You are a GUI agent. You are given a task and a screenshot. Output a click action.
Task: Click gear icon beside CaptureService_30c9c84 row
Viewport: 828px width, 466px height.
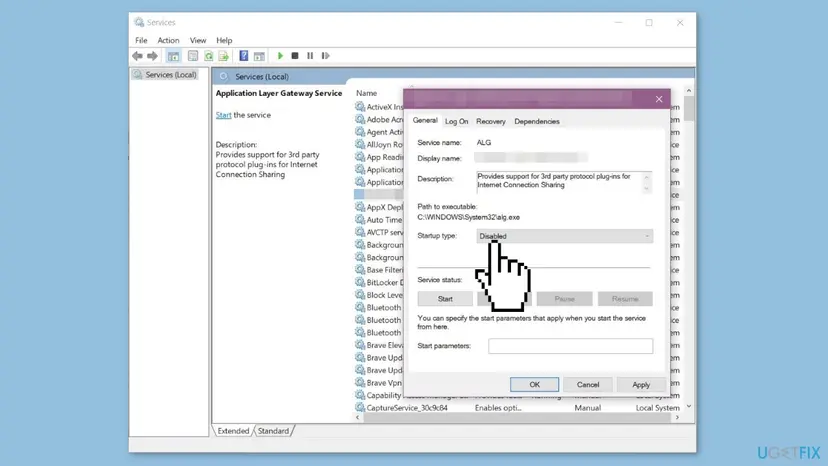(360, 408)
